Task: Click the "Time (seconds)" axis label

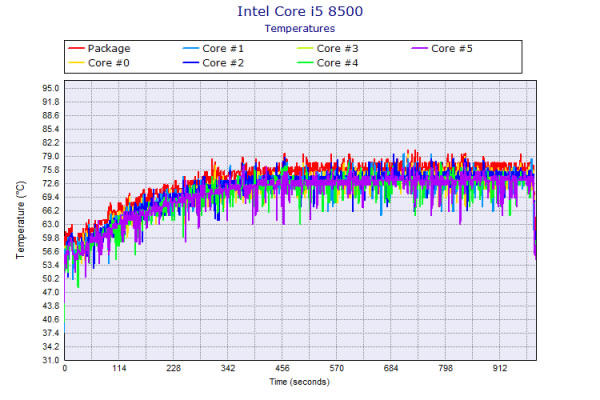Action: click(x=300, y=382)
